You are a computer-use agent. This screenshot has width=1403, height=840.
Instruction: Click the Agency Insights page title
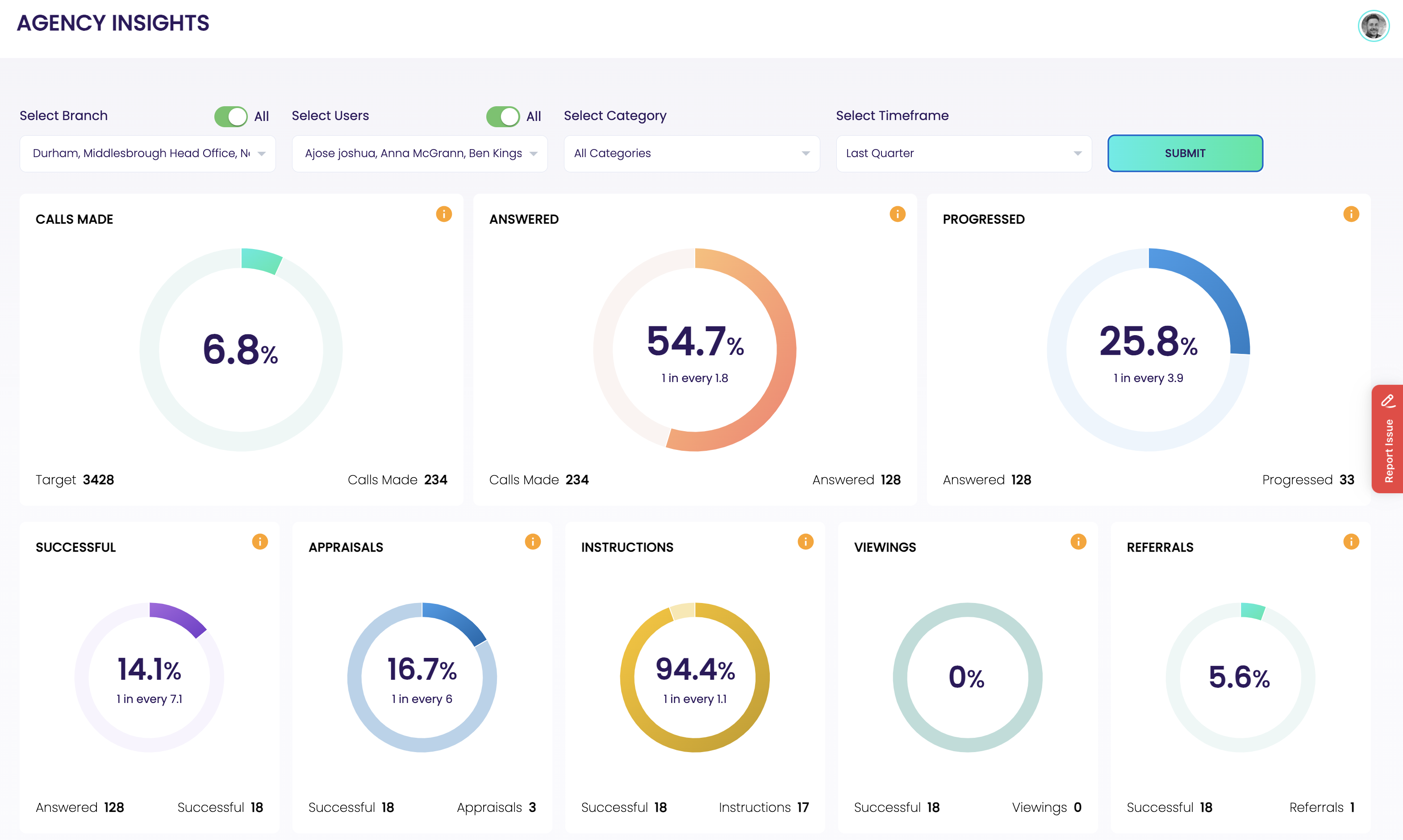(x=113, y=23)
